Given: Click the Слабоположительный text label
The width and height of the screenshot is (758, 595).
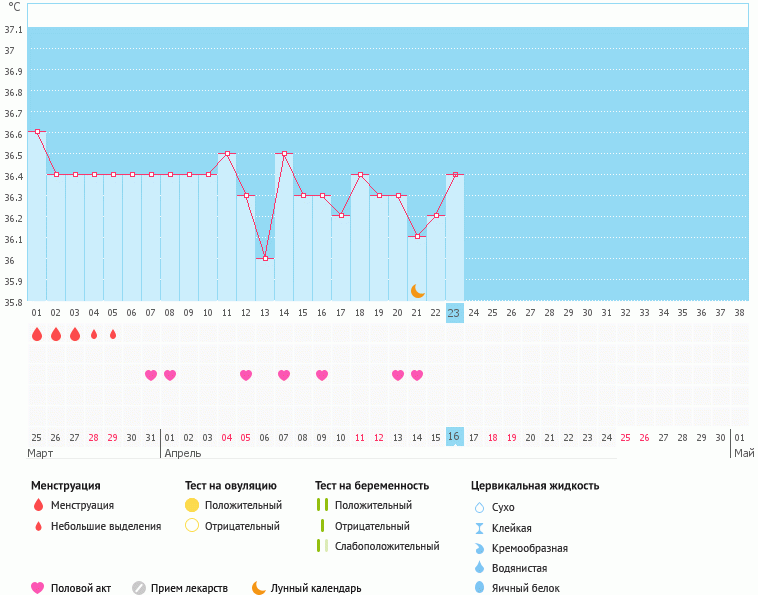Looking at the screenshot, I should (387, 546).
